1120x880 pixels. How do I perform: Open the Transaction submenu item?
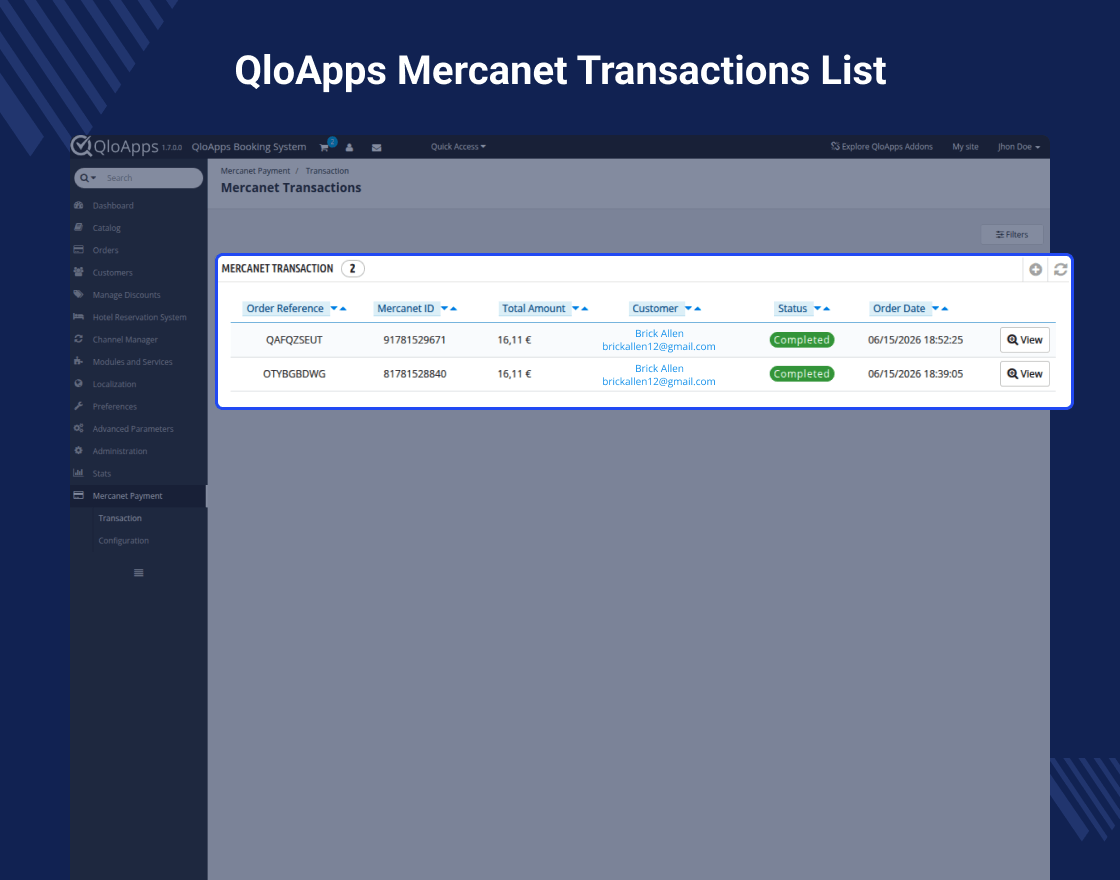pyautogui.click(x=120, y=518)
